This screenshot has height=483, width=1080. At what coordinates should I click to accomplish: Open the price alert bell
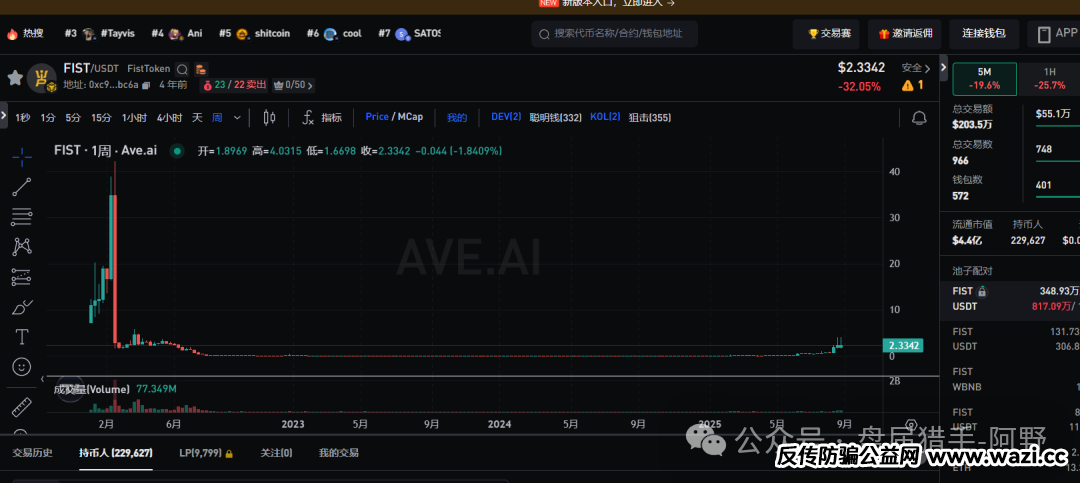(x=919, y=118)
